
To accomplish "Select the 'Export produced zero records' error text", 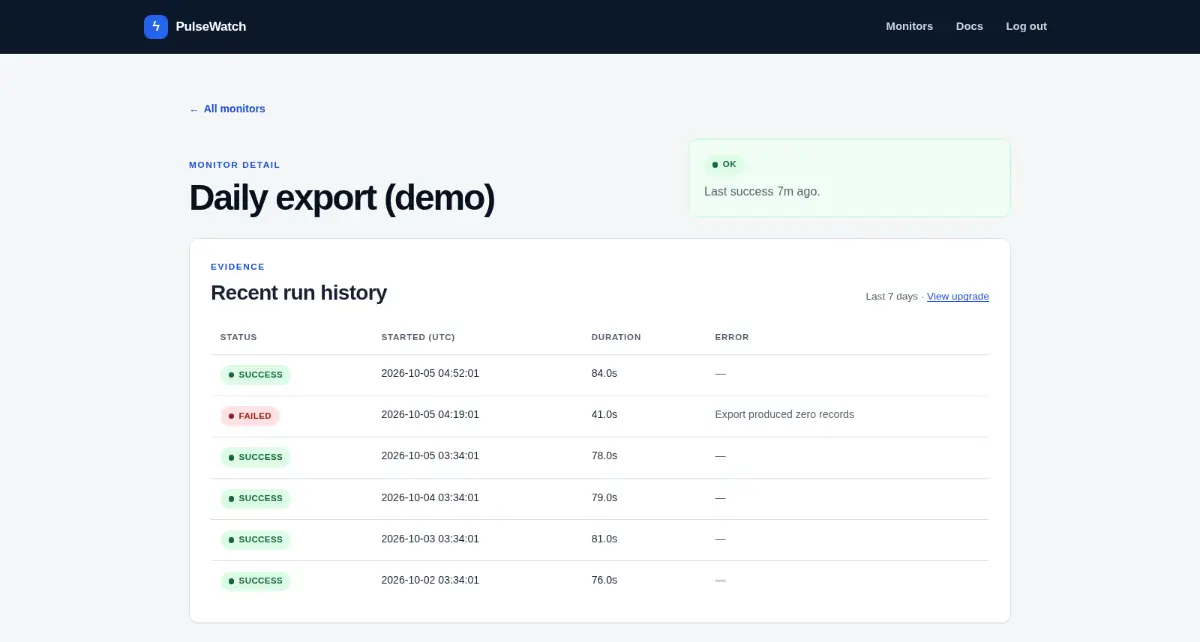I will pos(784,414).
